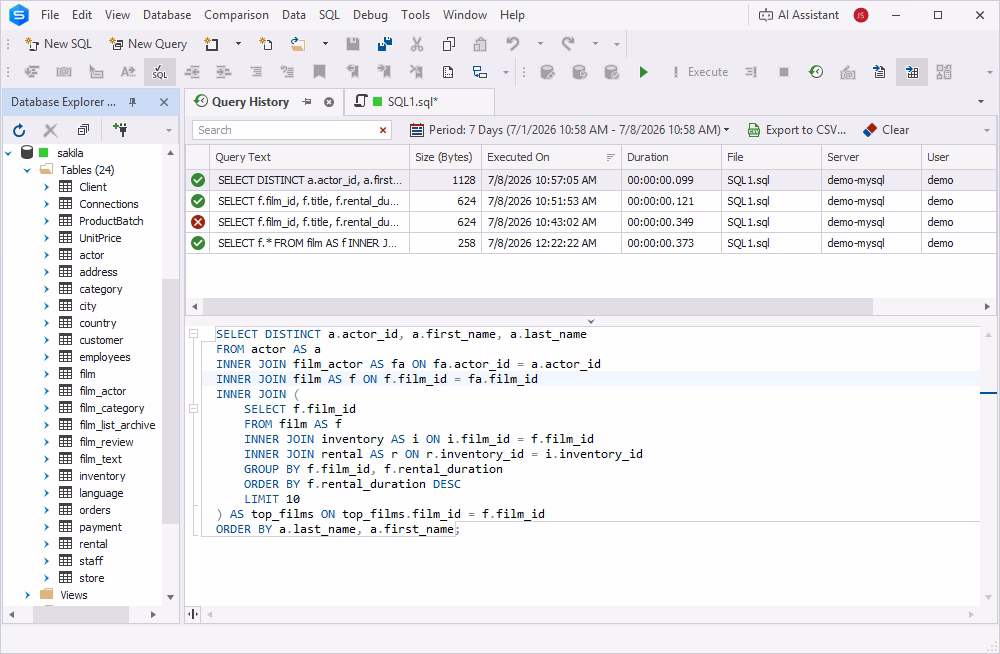Close the Database Explorer panel

[x=164, y=102]
